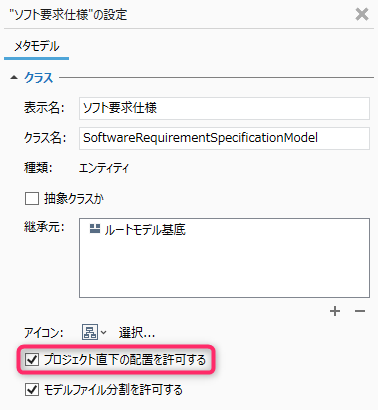Click the アイコン label
The height and width of the screenshot is (410, 378).
pos(43,332)
